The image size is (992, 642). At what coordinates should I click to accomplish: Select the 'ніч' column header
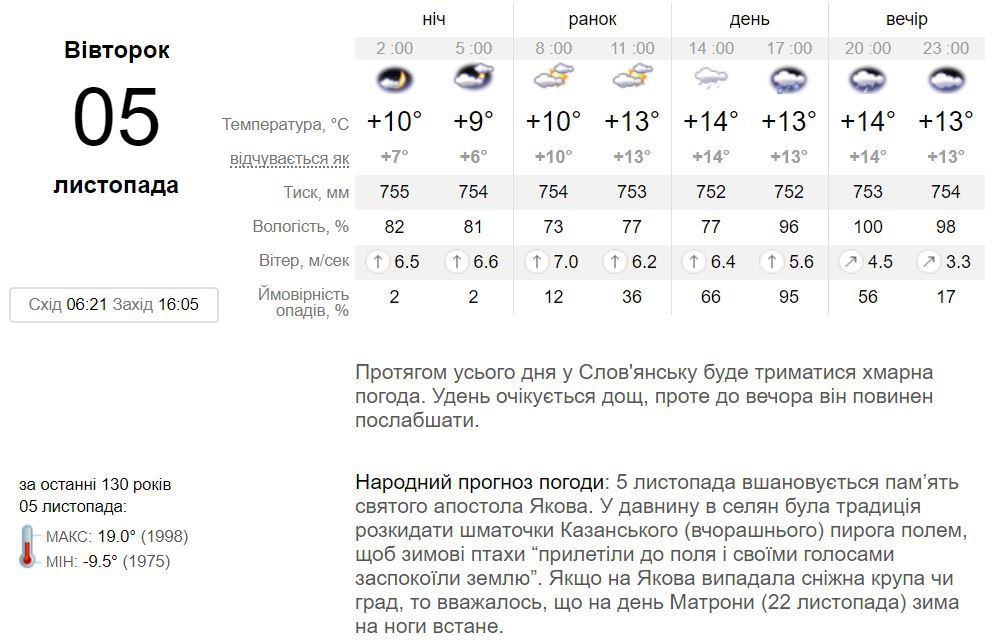[434, 20]
